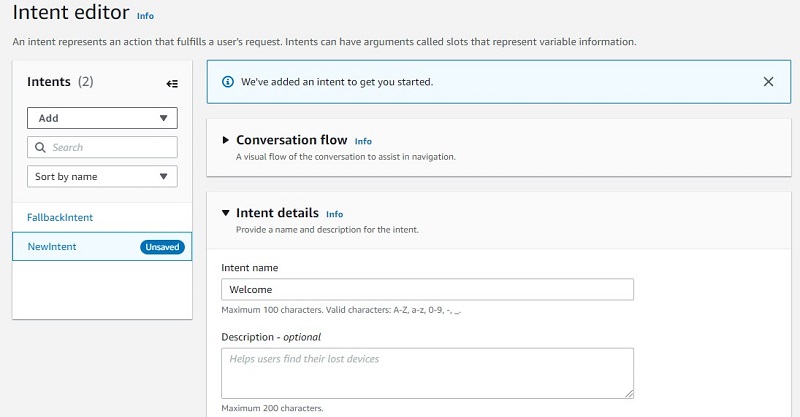Expand the Conversation flow section
The image size is (800, 417).
(226, 140)
